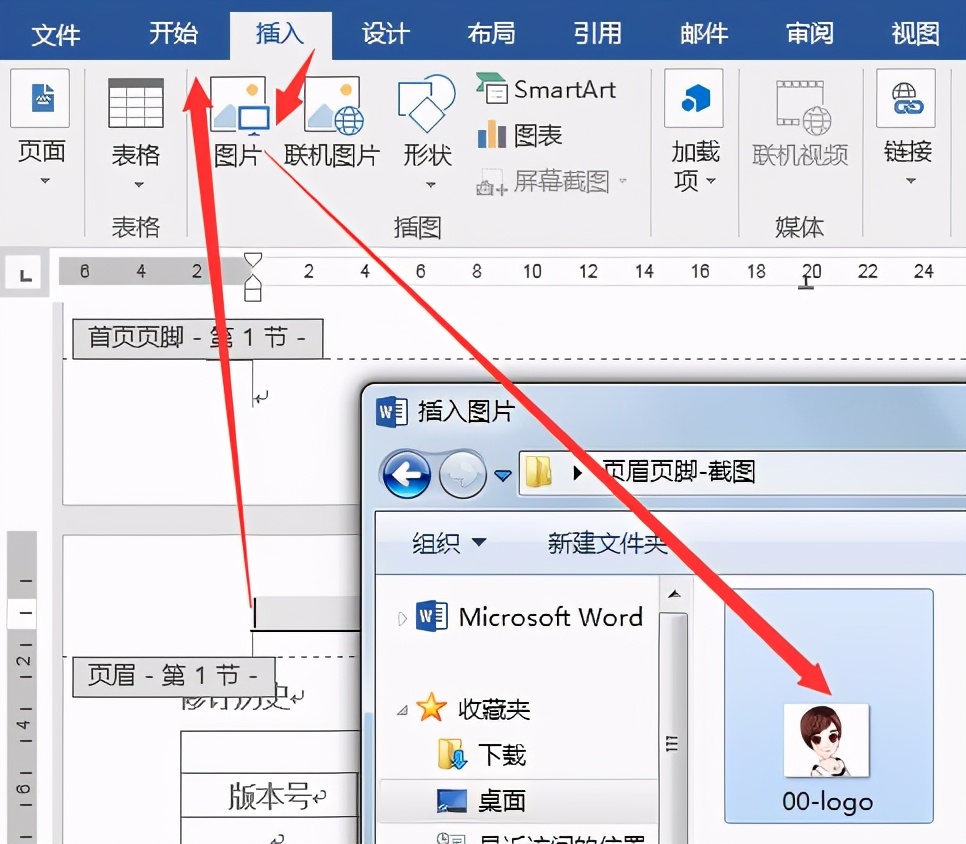
Task: Switch to the 设计 ribbon tab
Action: (383, 33)
